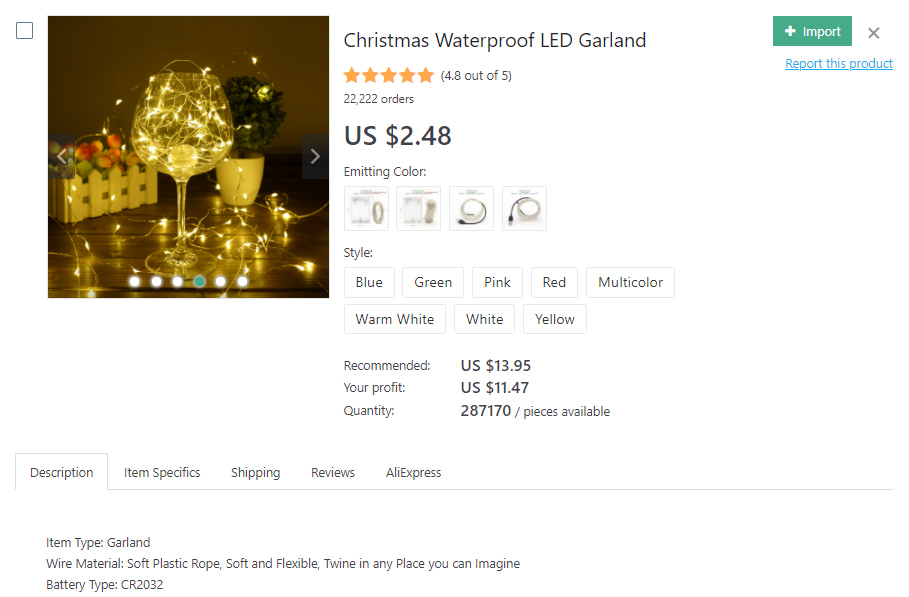Switch to the Shipping tab

tap(255, 472)
